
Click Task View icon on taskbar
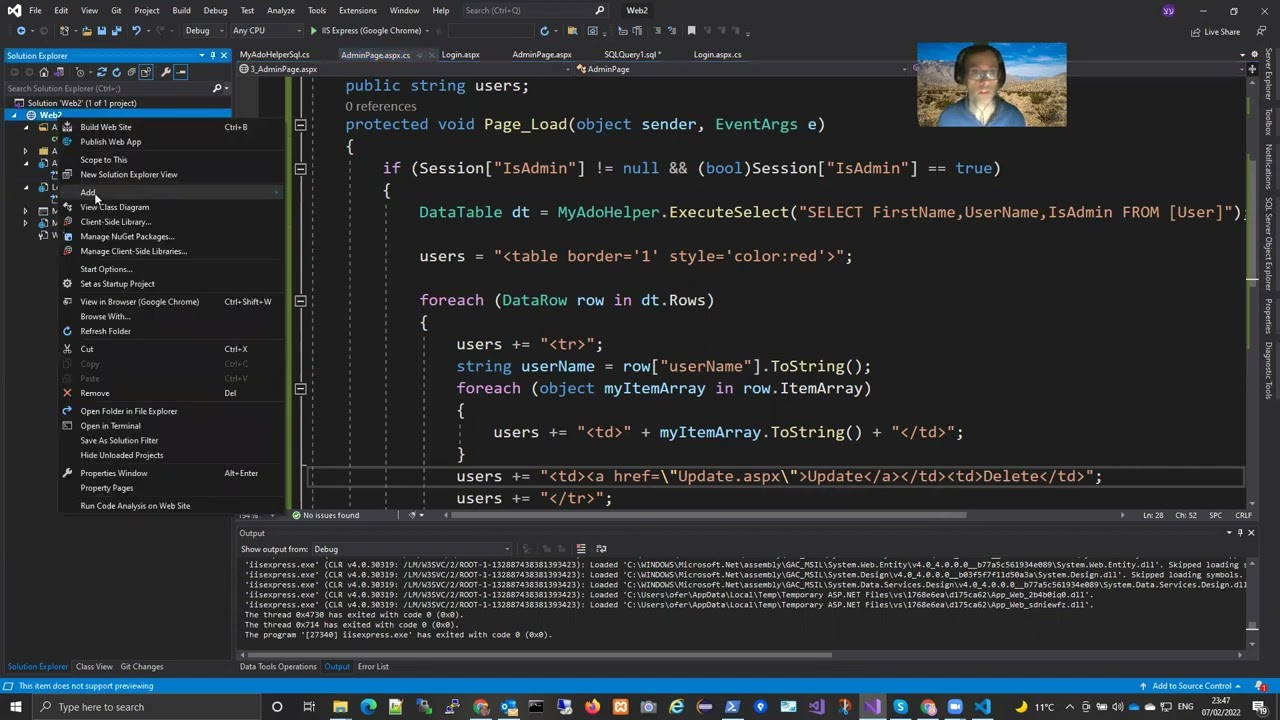click(309, 707)
